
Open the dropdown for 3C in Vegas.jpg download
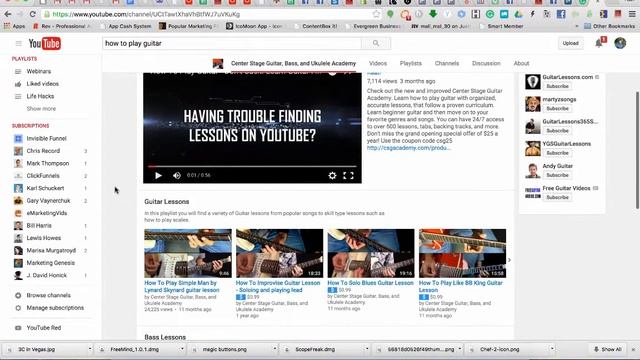90,349
